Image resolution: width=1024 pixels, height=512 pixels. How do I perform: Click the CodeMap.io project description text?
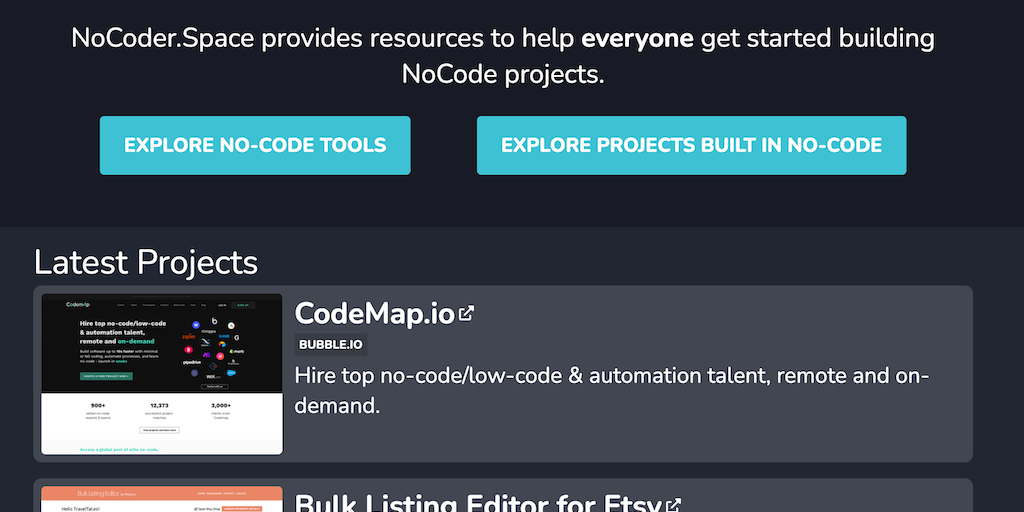tap(612, 390)
